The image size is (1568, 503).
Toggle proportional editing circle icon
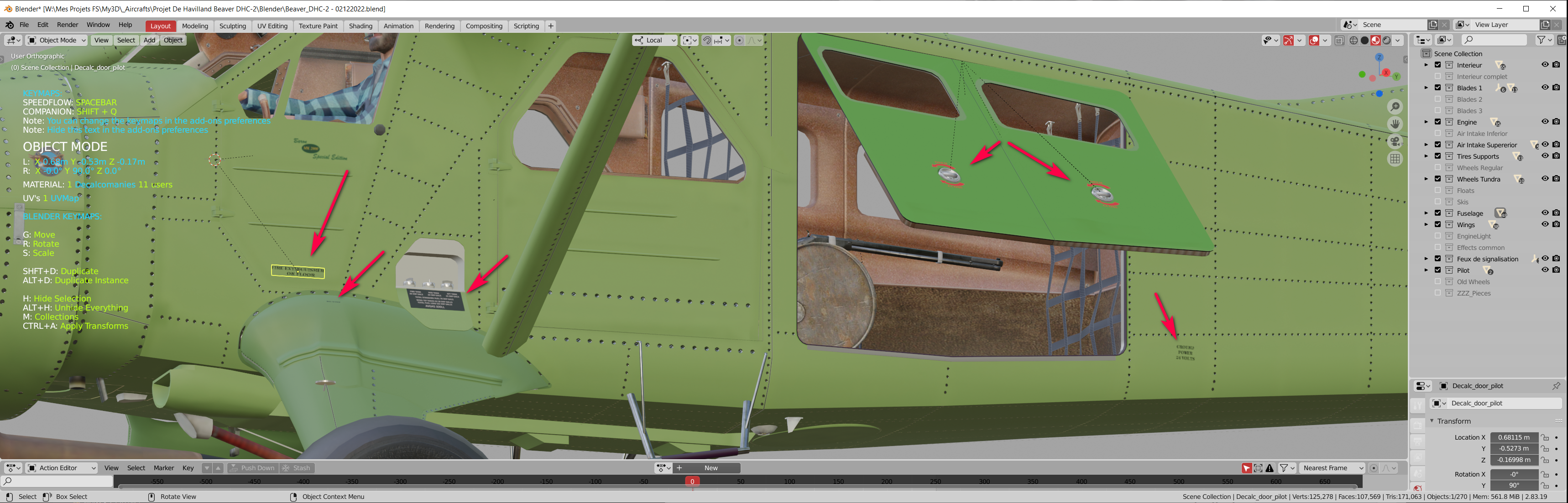tap(739, 40)
